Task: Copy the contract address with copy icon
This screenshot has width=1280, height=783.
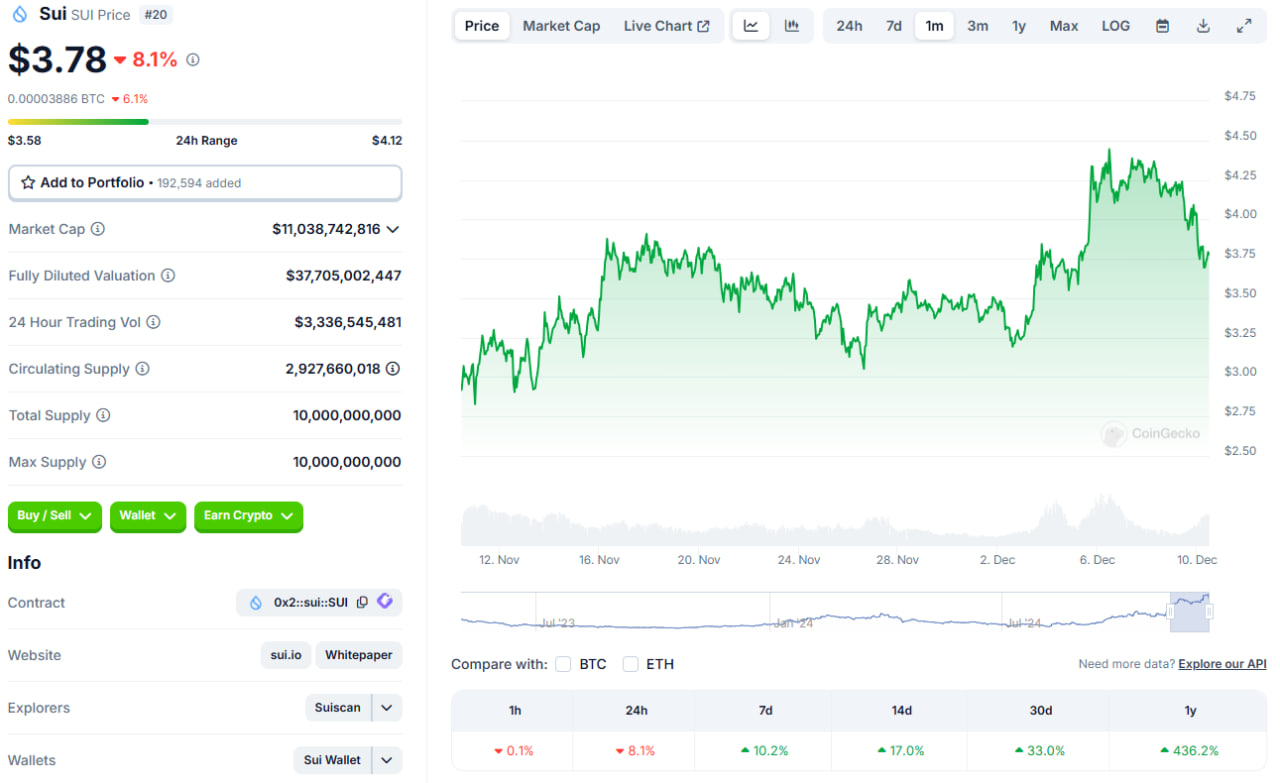Action: pyautogui.click(x=362, y=602)
